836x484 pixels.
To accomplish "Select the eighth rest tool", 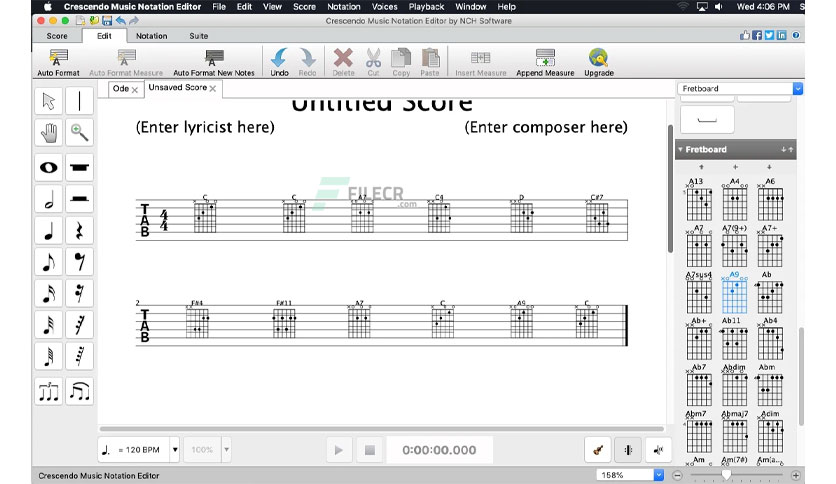I will tap(79, 262).
